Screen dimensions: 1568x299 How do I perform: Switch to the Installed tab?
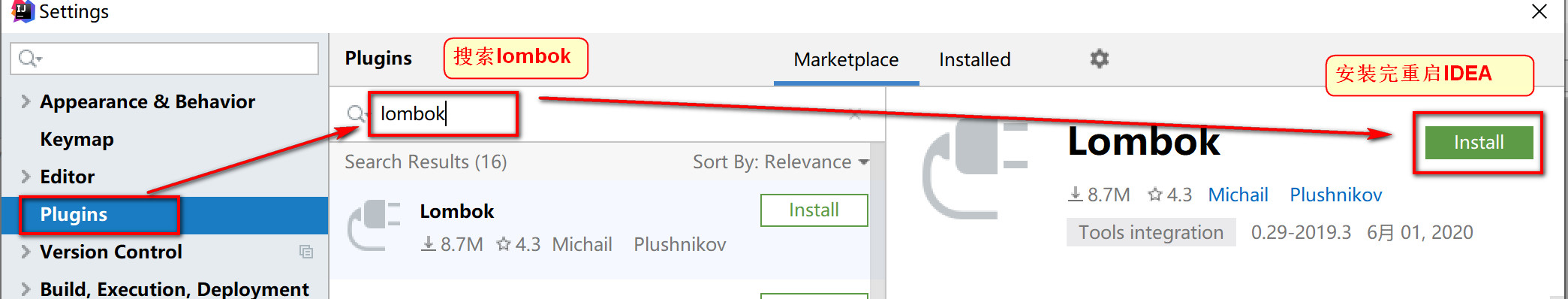974,59
